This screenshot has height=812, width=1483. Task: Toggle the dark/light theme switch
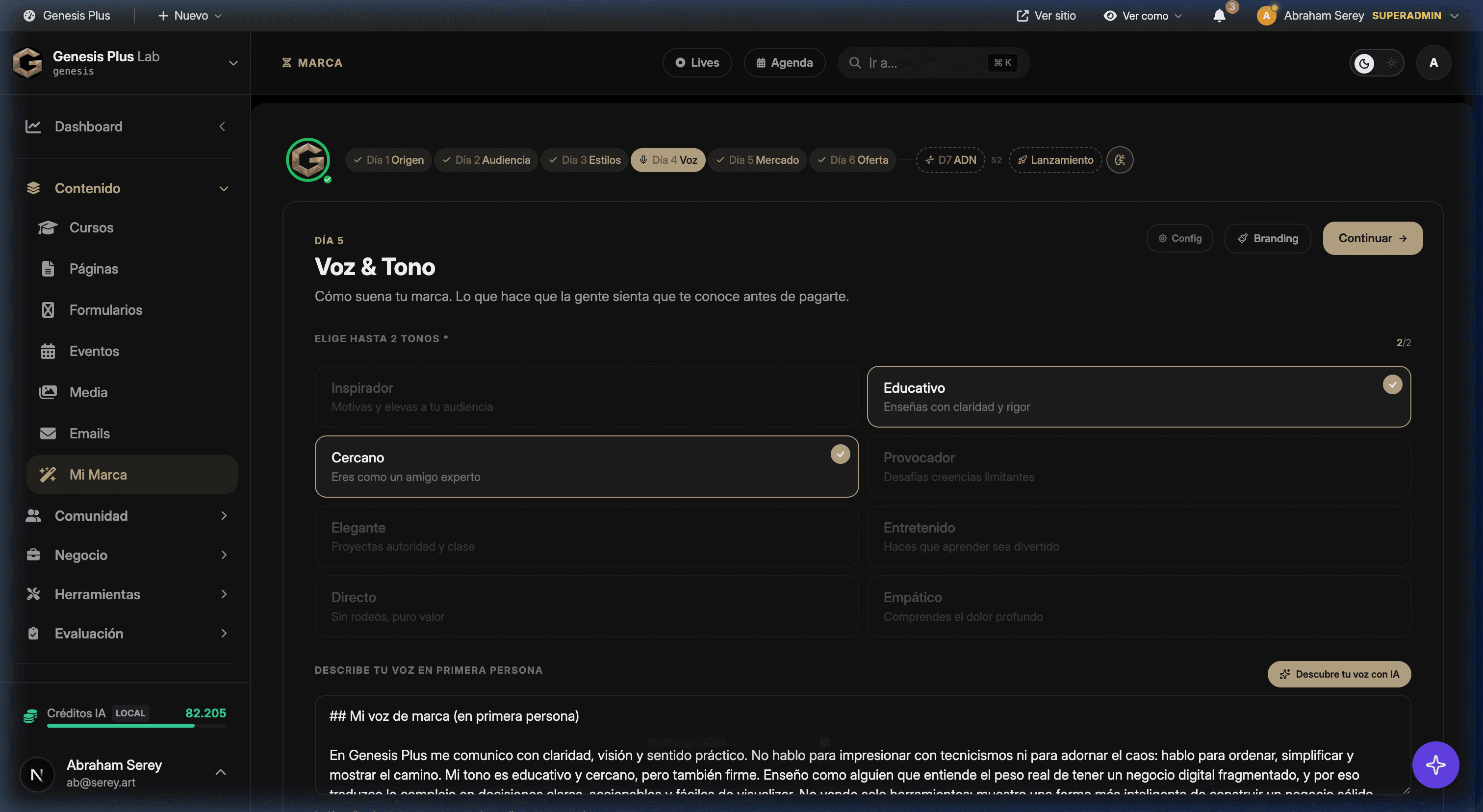1377,63
